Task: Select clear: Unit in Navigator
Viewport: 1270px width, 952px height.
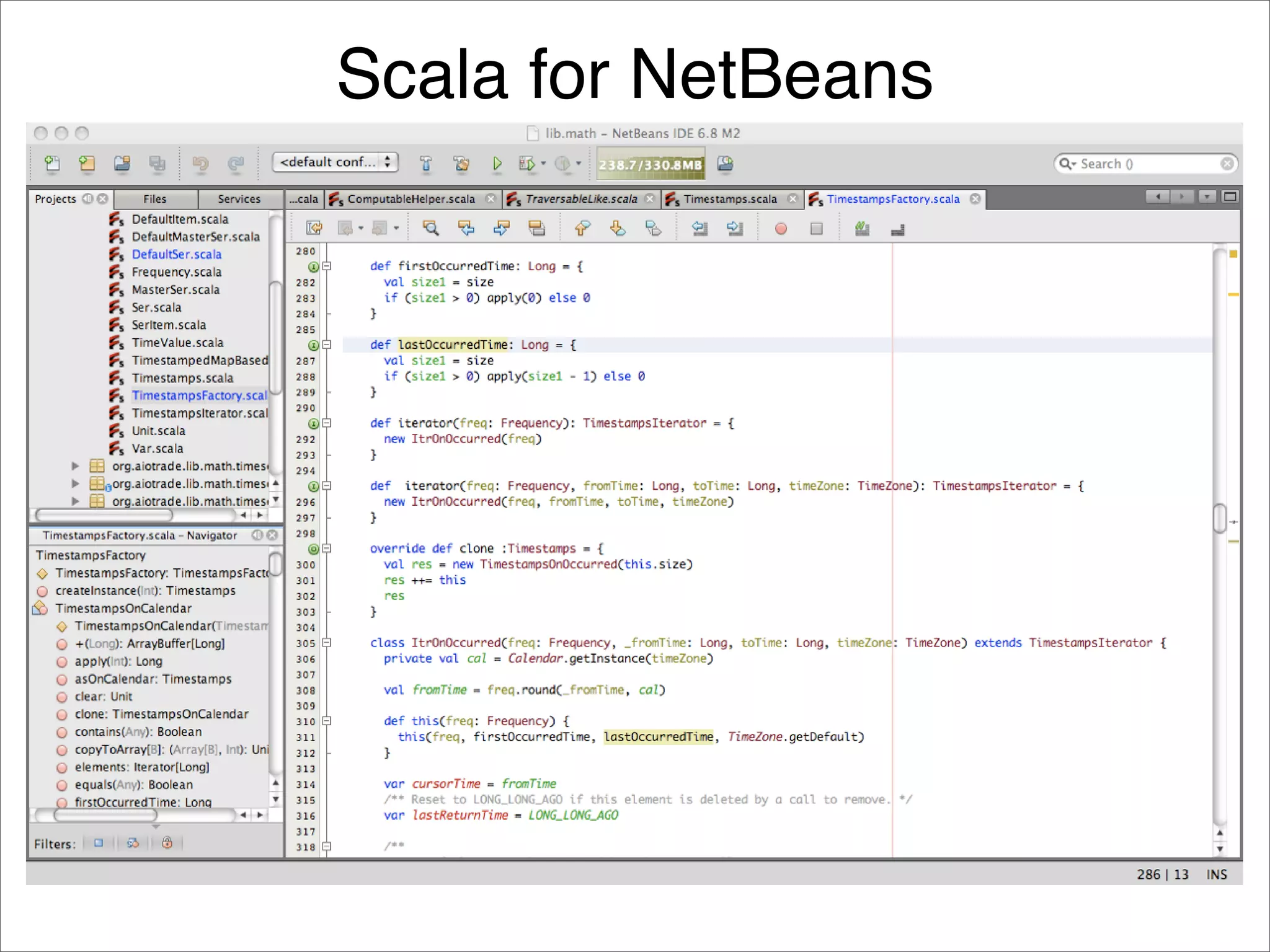Action: point(103,697)
